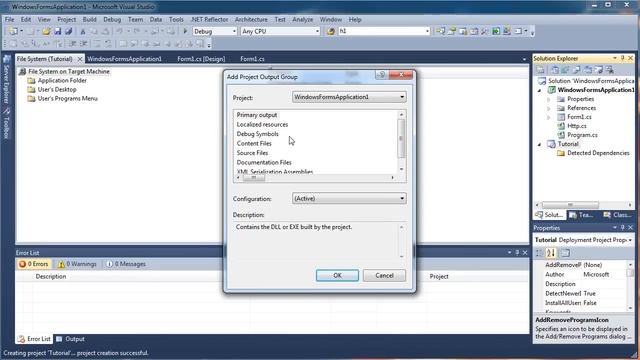Expand the References node

click(549, 108)
